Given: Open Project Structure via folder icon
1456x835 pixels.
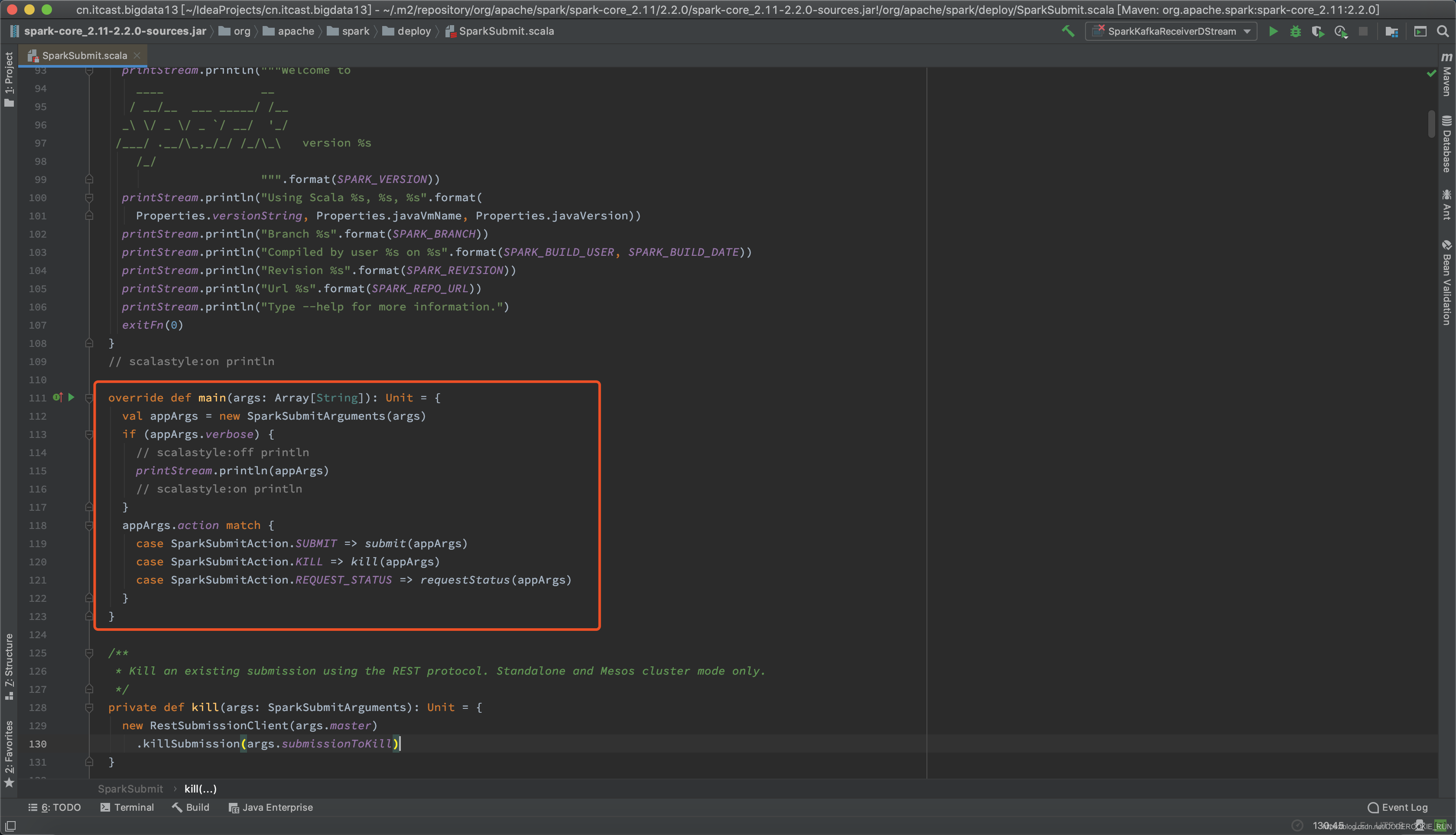Looking at the screenshot, I should [1392, 31].
